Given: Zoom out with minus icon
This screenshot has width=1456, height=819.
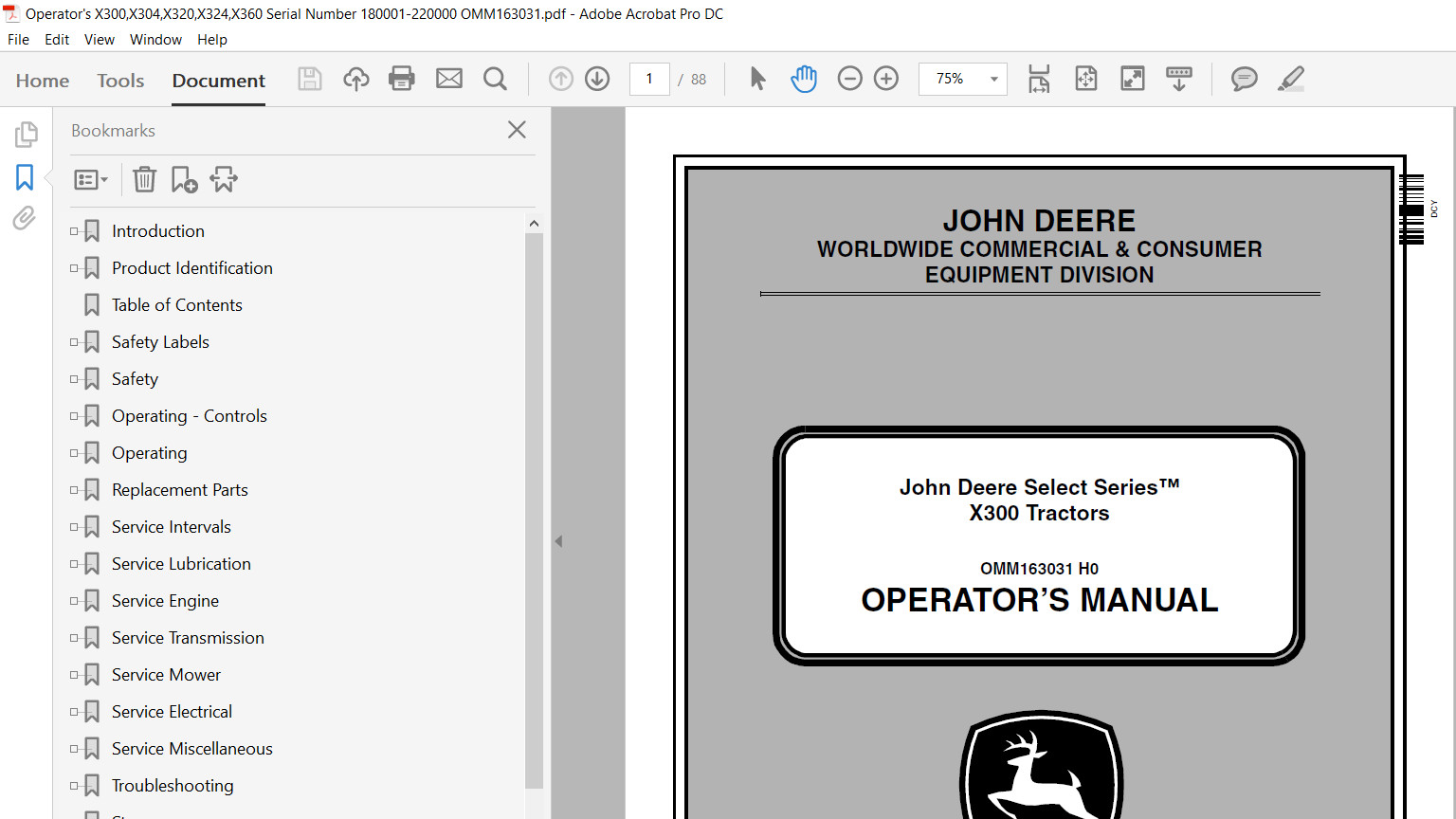Looking at the screenshot, I should point(850,79).
